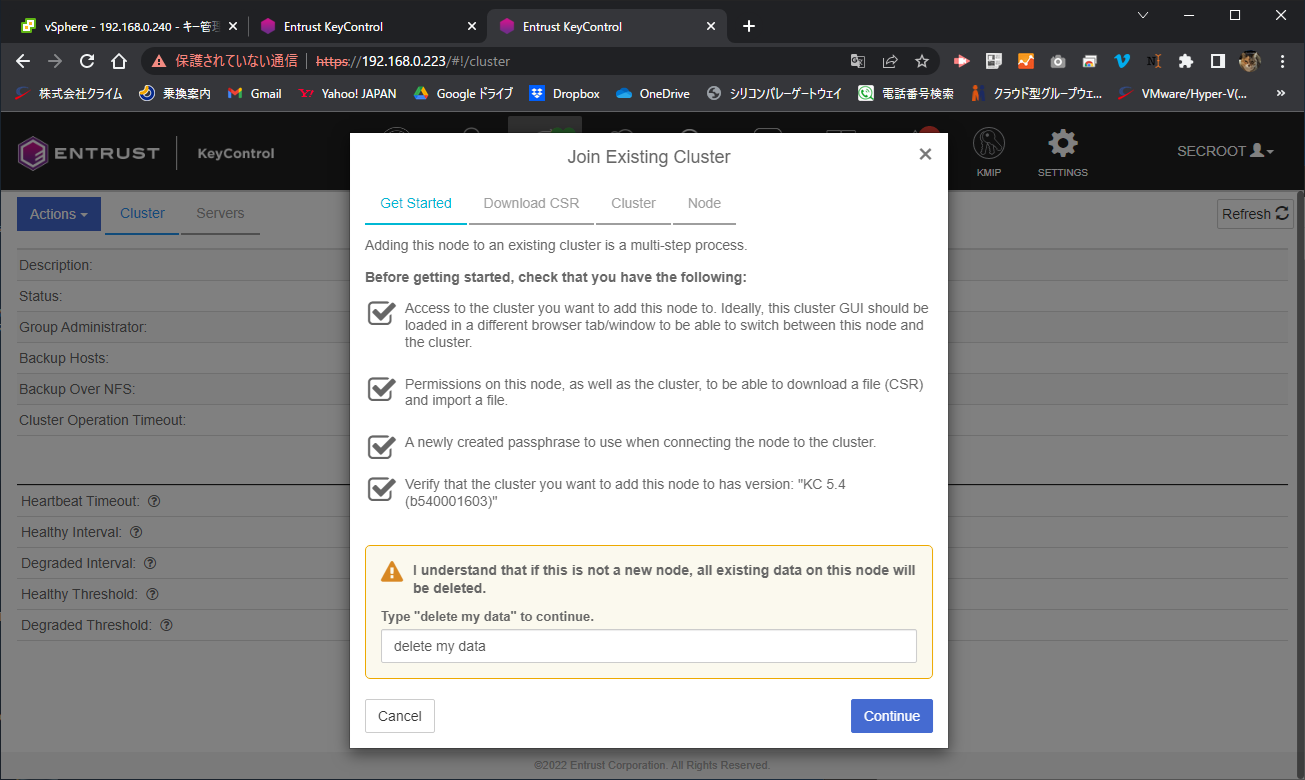Switch to the Cluster tab behind dialog
Image resolution: width=1305 pixels, height=780 pixels.
pos(142,213)
